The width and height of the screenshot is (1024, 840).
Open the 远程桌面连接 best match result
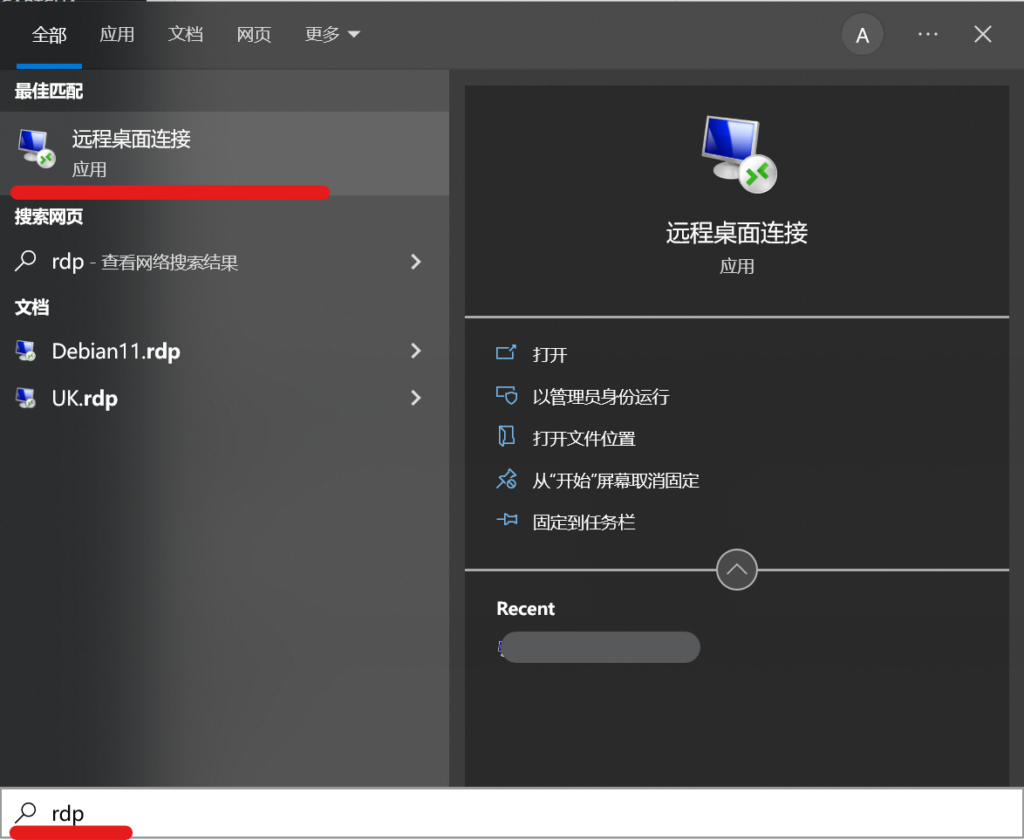[224, 153]
